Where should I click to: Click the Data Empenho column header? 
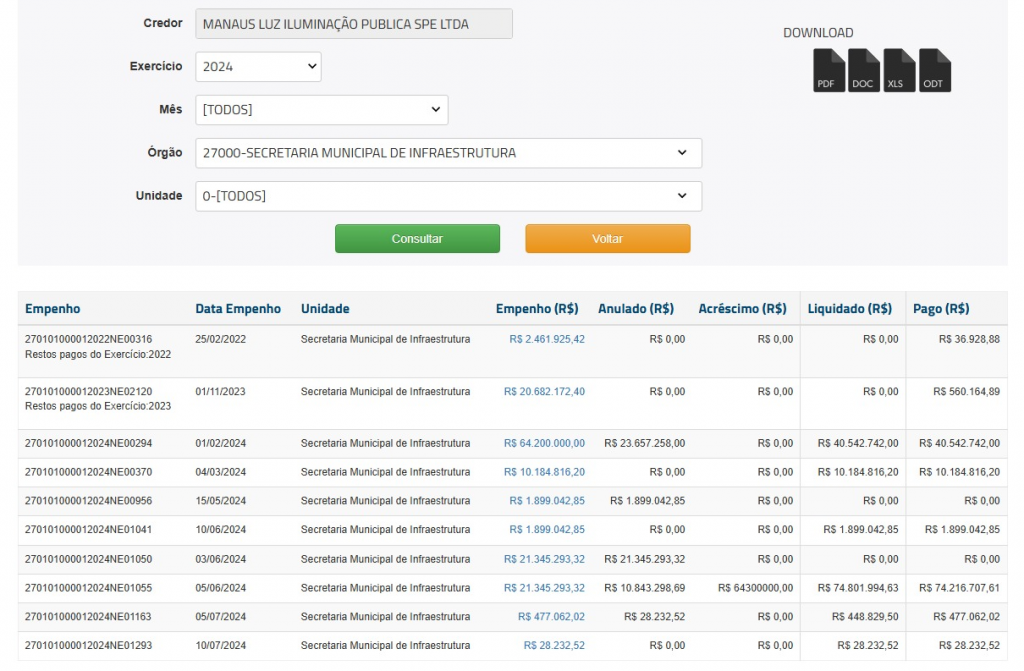[x=238, y=309]
